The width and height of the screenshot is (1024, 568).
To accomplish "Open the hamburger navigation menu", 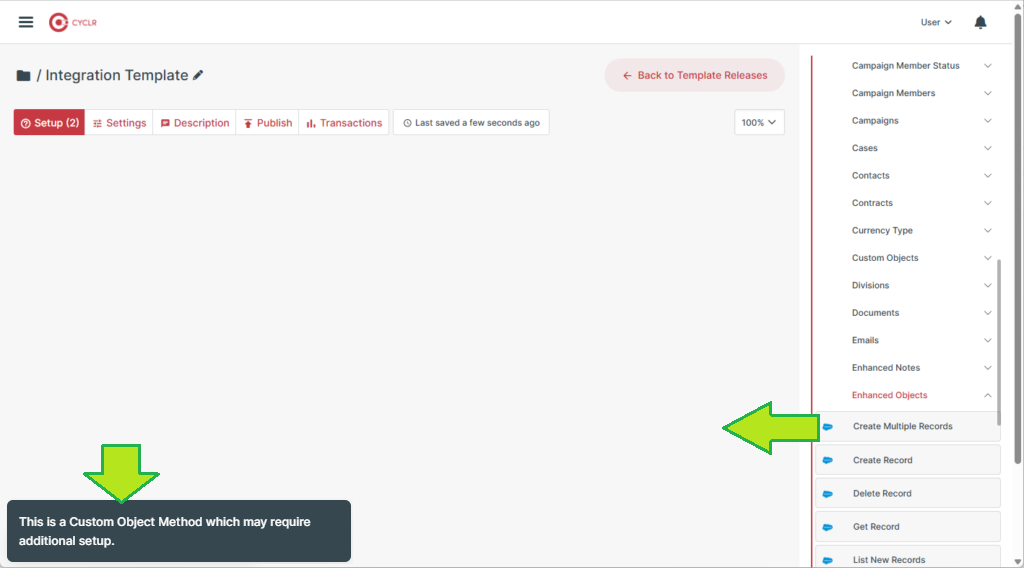I will pyautogui.click(x=25, y=22).
